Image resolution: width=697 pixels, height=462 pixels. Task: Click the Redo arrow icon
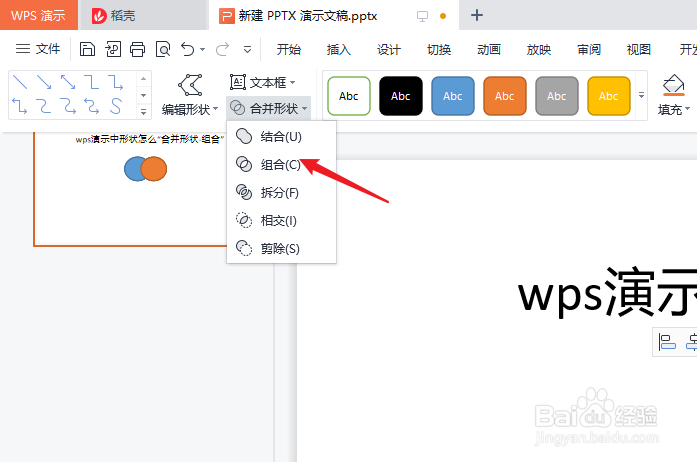point(222,49)
